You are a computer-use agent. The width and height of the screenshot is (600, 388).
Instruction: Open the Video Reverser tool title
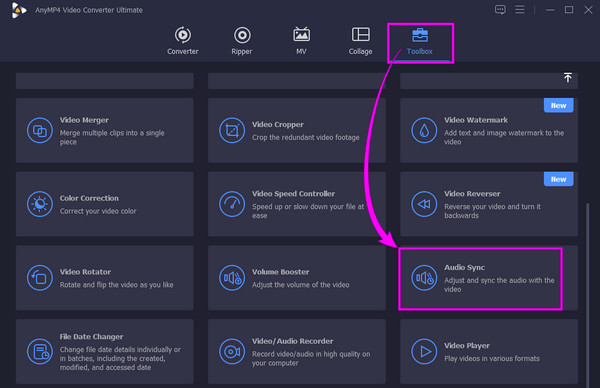[472, 194]
